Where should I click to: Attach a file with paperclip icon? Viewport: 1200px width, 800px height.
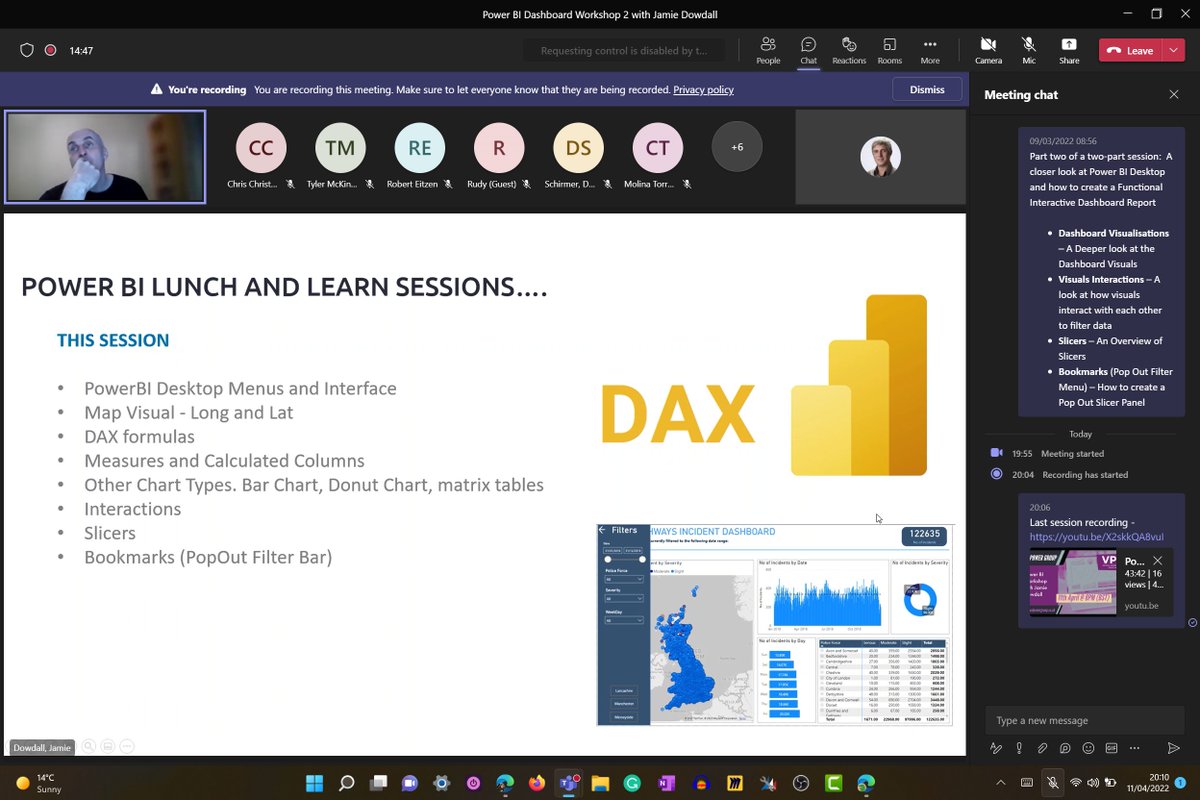1042,748
